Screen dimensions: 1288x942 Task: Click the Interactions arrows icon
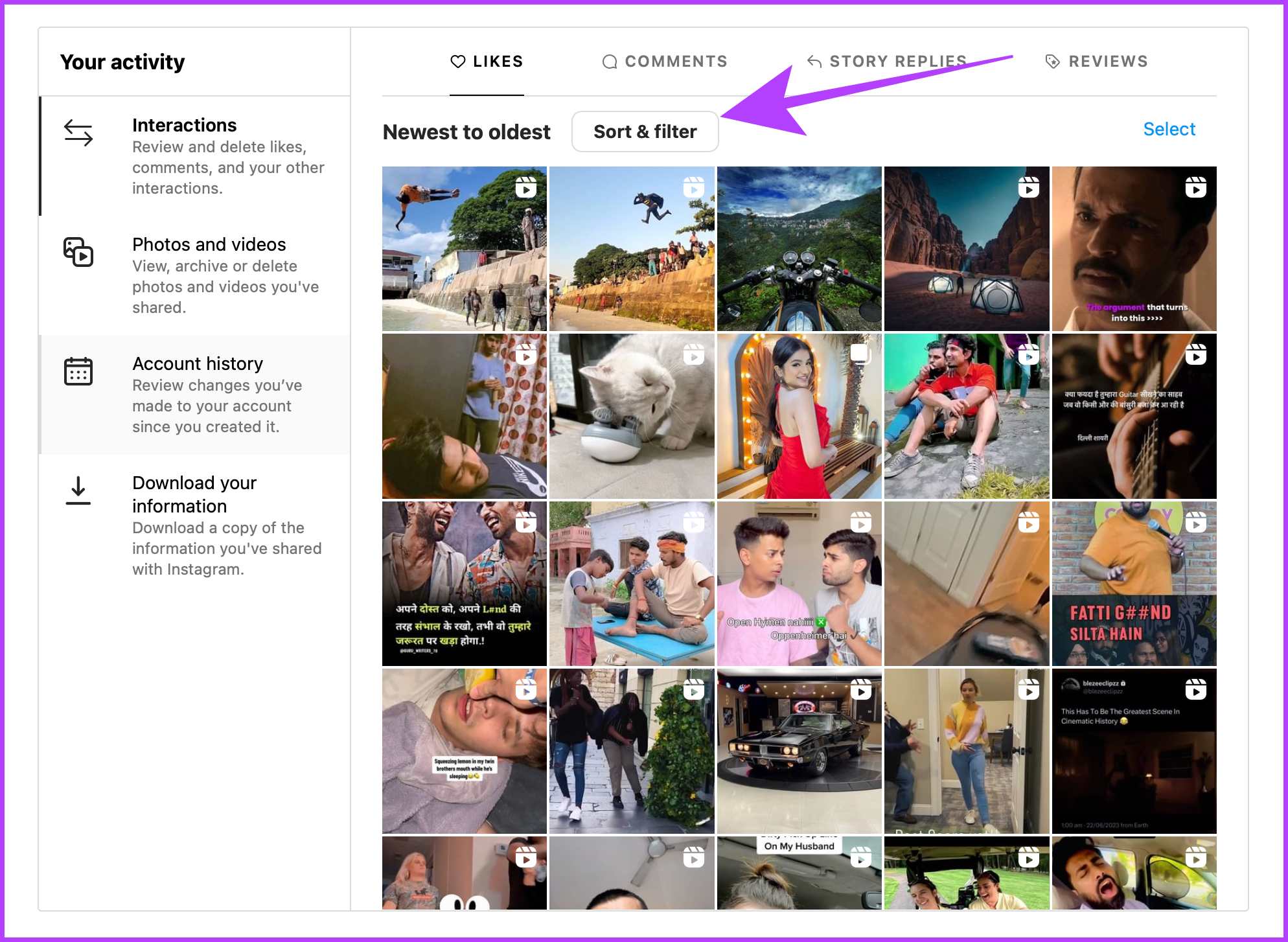click(78, 133)
